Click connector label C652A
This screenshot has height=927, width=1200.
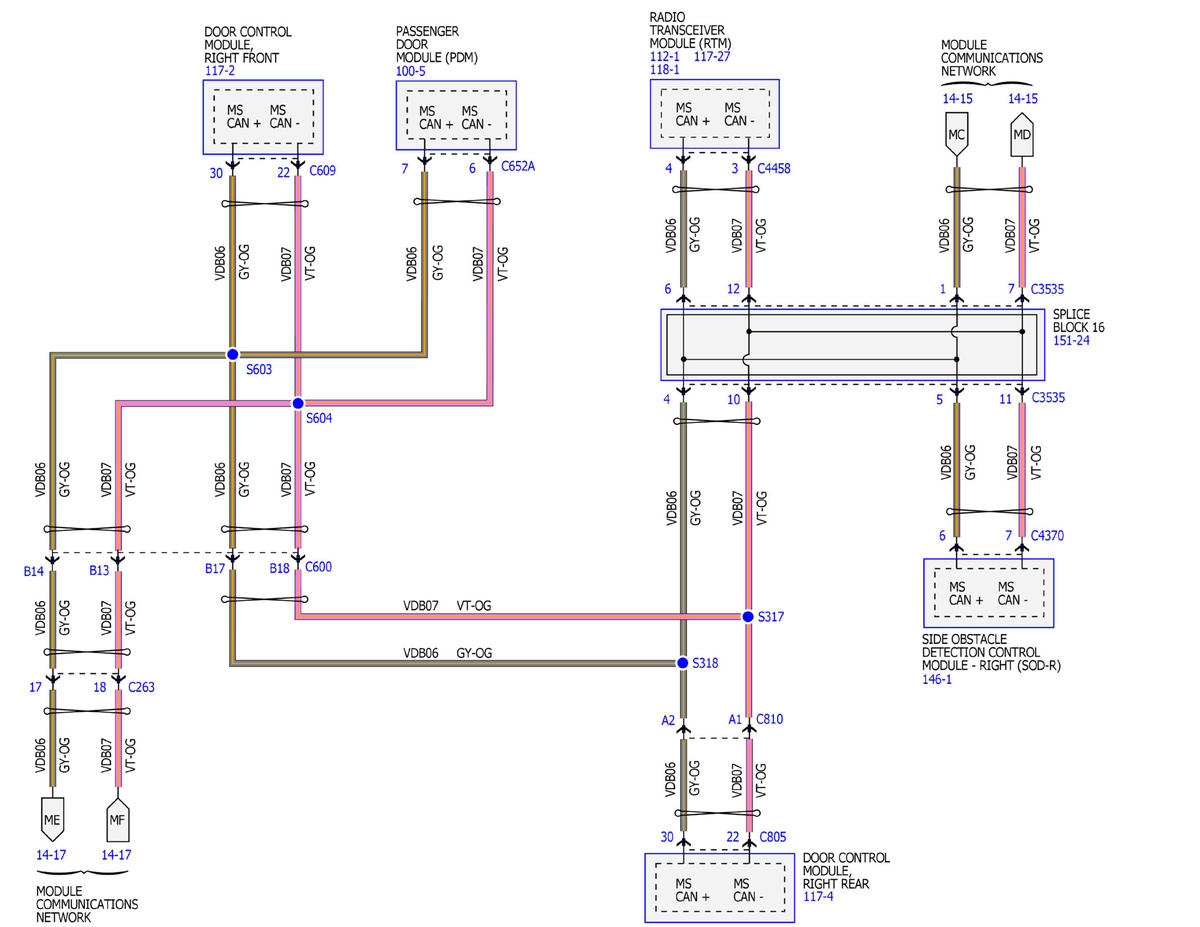(x=518, y=167)
